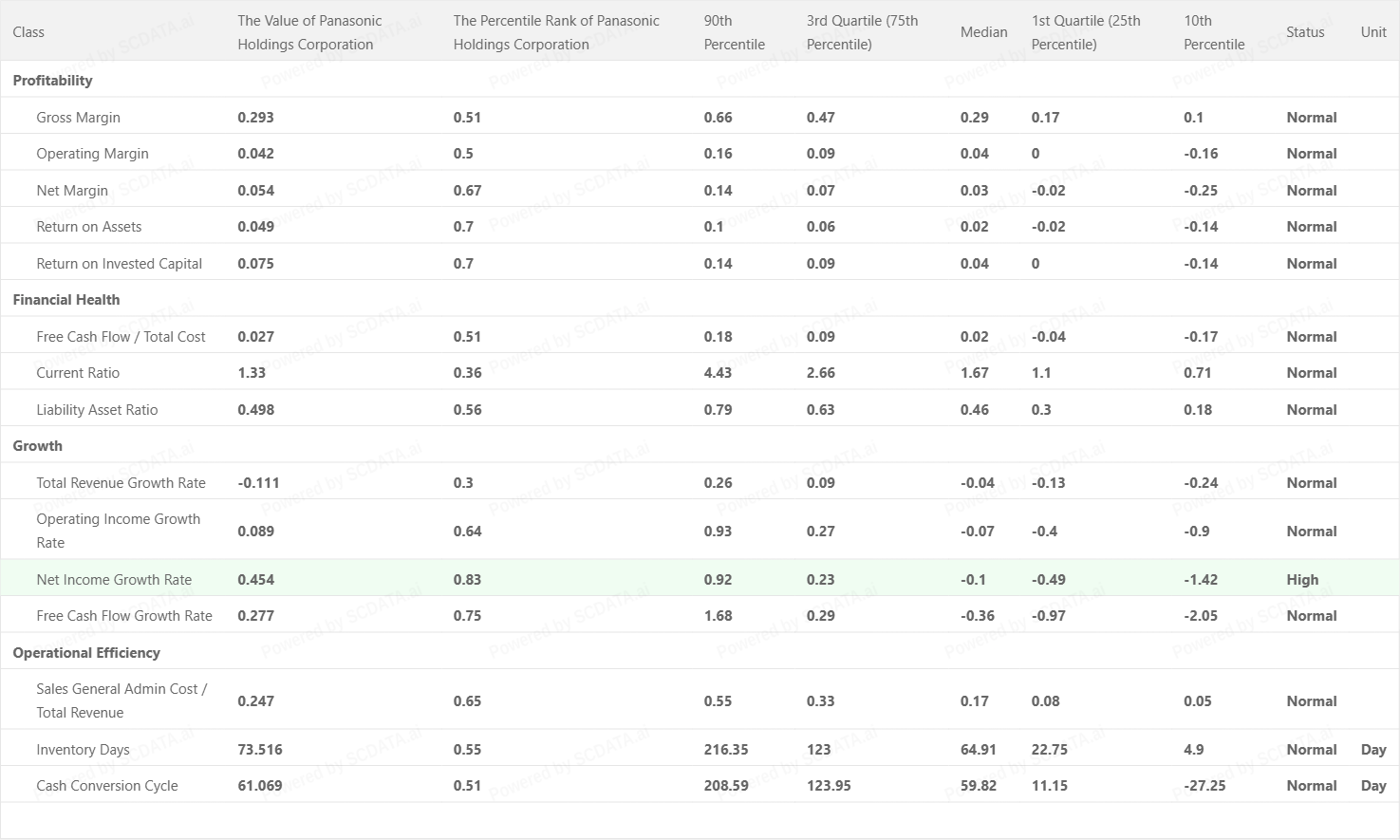This screenshot has height=840, width=1400.
Task: Click the Financial Health group heading
Action: 66,300
